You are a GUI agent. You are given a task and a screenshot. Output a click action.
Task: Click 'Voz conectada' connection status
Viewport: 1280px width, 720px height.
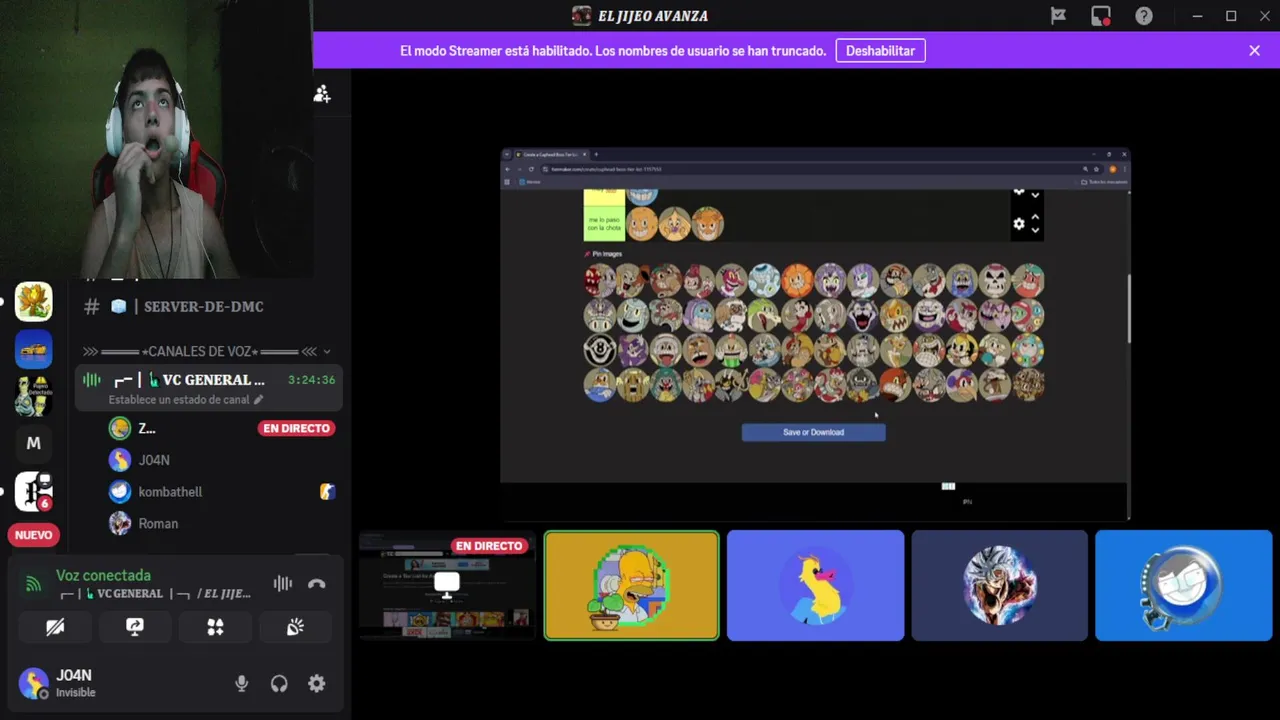click(103, 575)
